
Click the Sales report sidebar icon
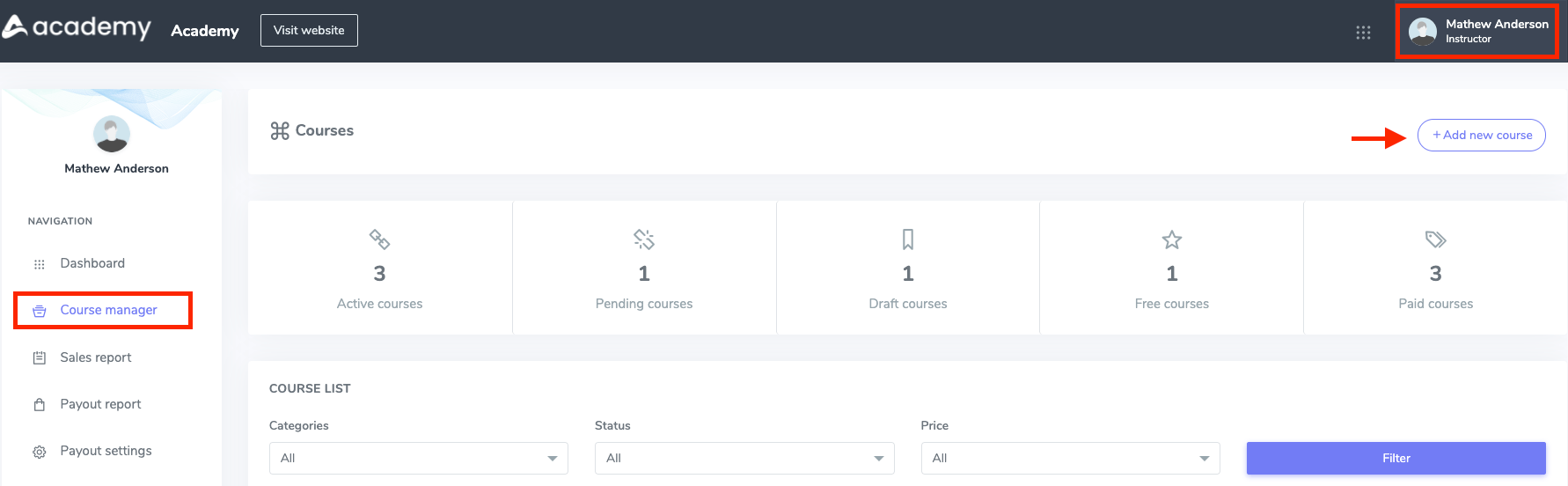[40, 358]
